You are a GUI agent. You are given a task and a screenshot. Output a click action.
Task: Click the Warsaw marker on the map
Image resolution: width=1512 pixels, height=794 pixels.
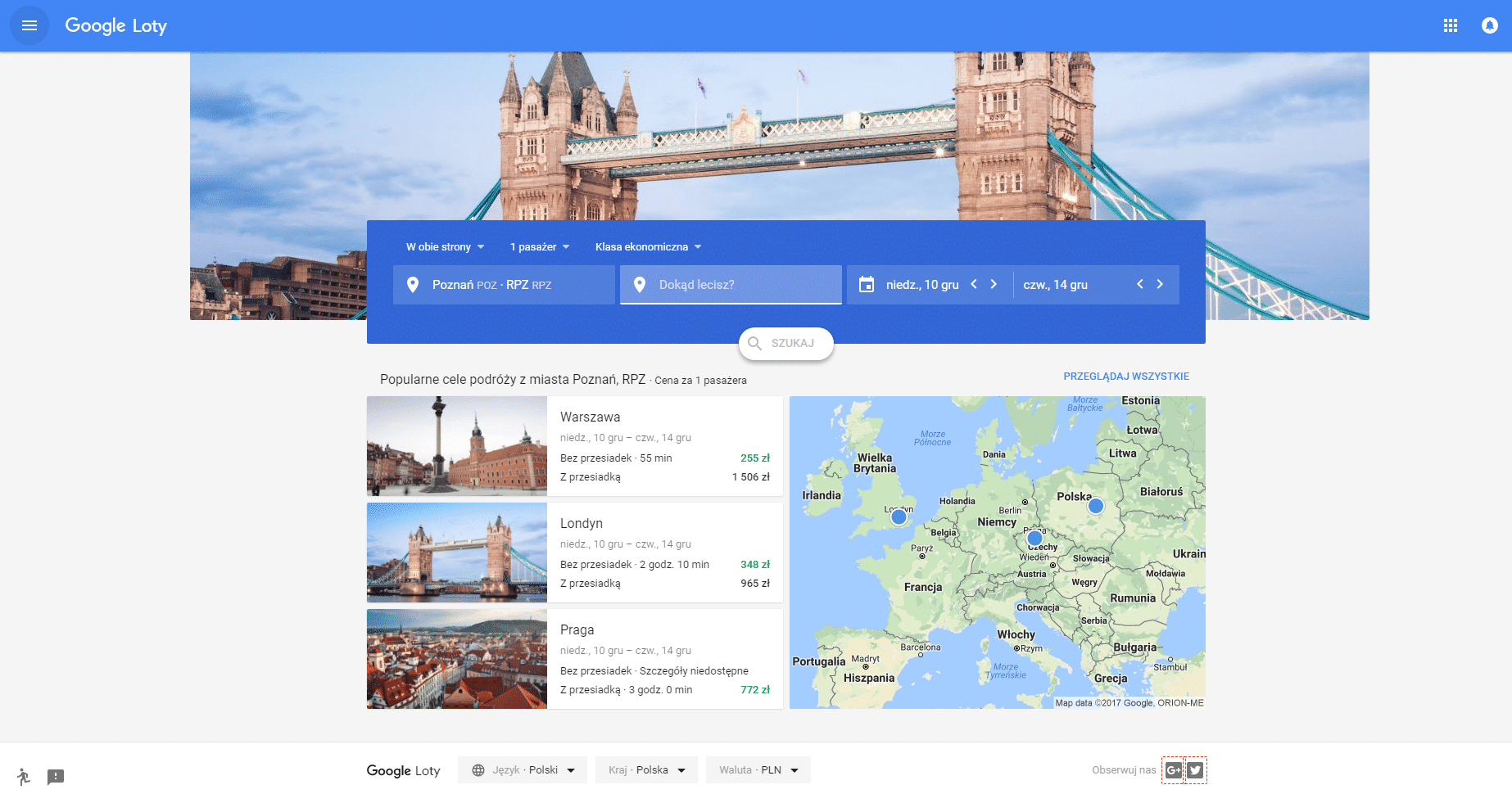(x=1096, y=506)
